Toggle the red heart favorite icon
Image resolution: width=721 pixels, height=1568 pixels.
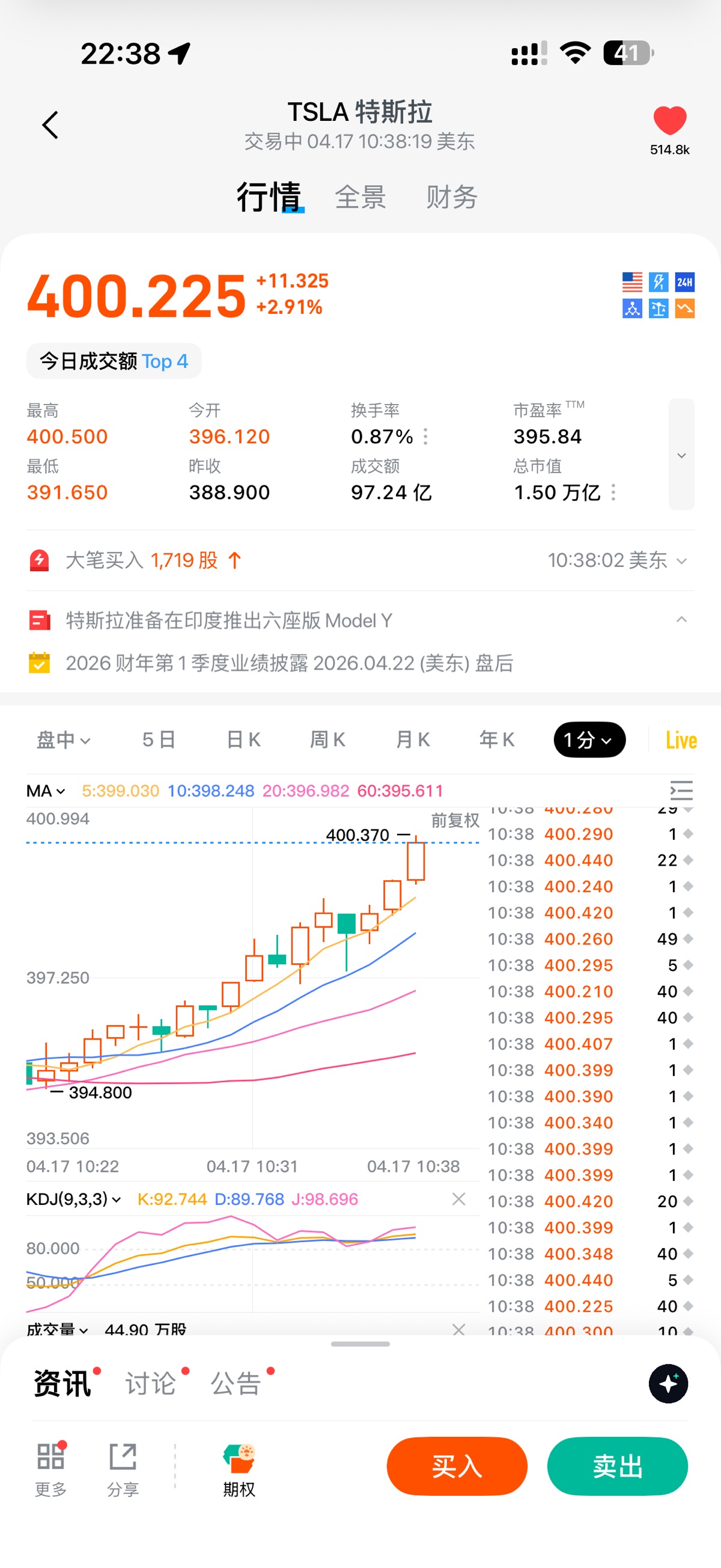(x=669, y=120)
